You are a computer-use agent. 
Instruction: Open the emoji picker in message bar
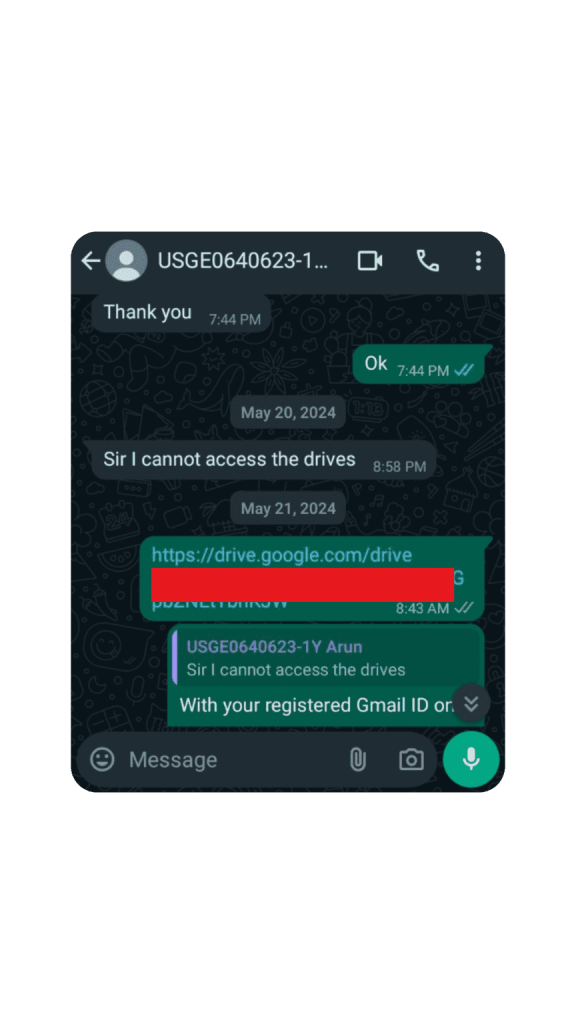(x=102, y=760)
